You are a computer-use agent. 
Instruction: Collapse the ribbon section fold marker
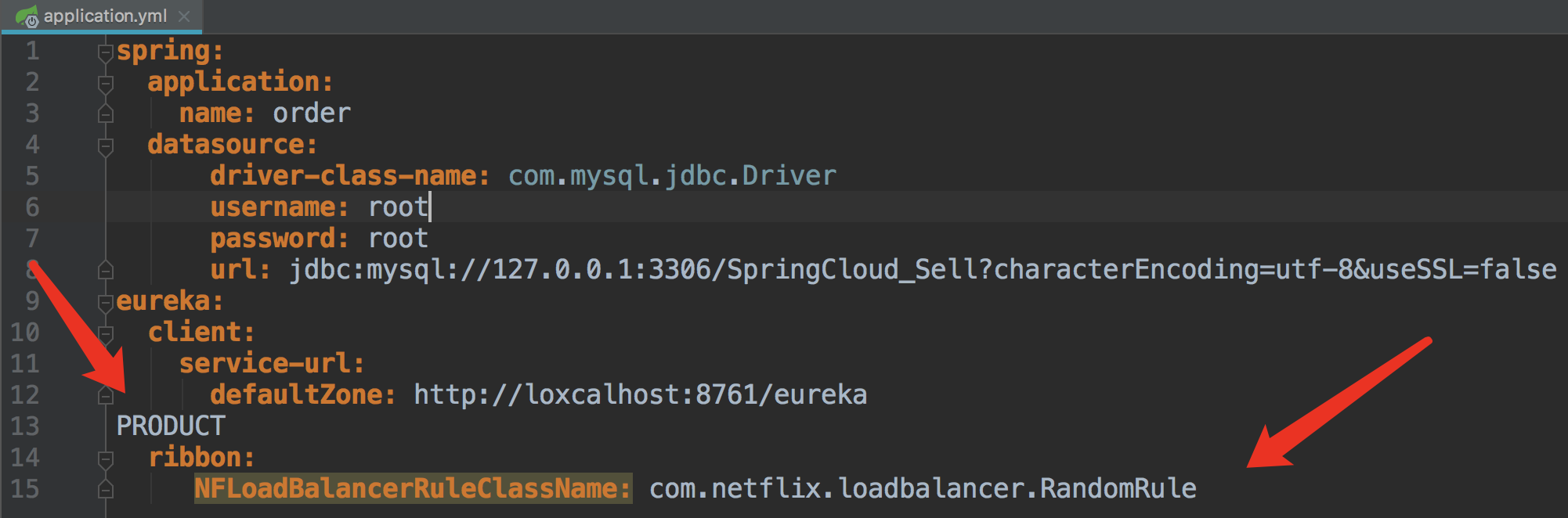tap(106, 459)
